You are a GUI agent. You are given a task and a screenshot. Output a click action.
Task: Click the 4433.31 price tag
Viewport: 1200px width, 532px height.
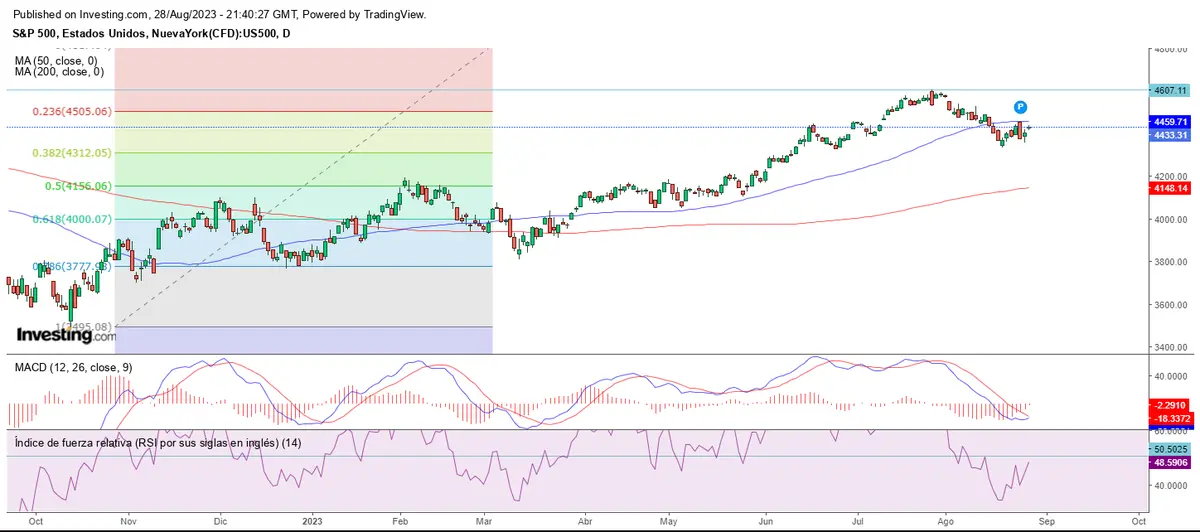pos(1169,135)
